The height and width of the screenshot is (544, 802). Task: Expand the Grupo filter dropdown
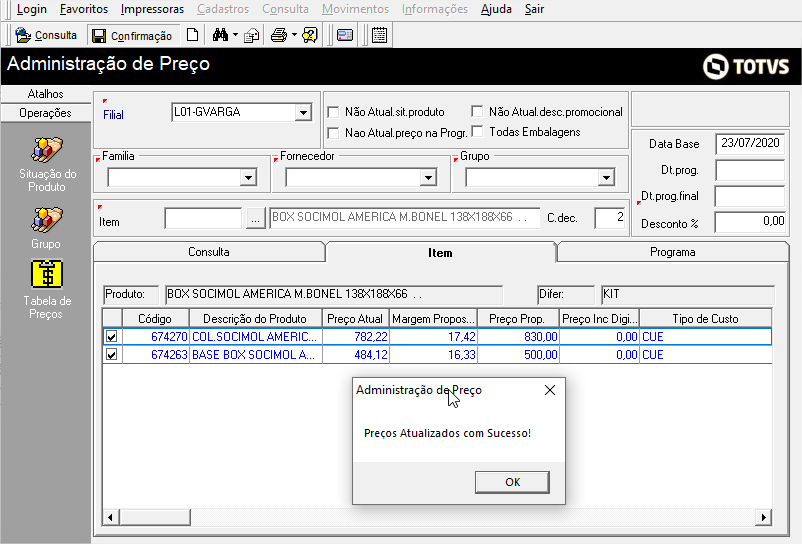coord(606,177)
